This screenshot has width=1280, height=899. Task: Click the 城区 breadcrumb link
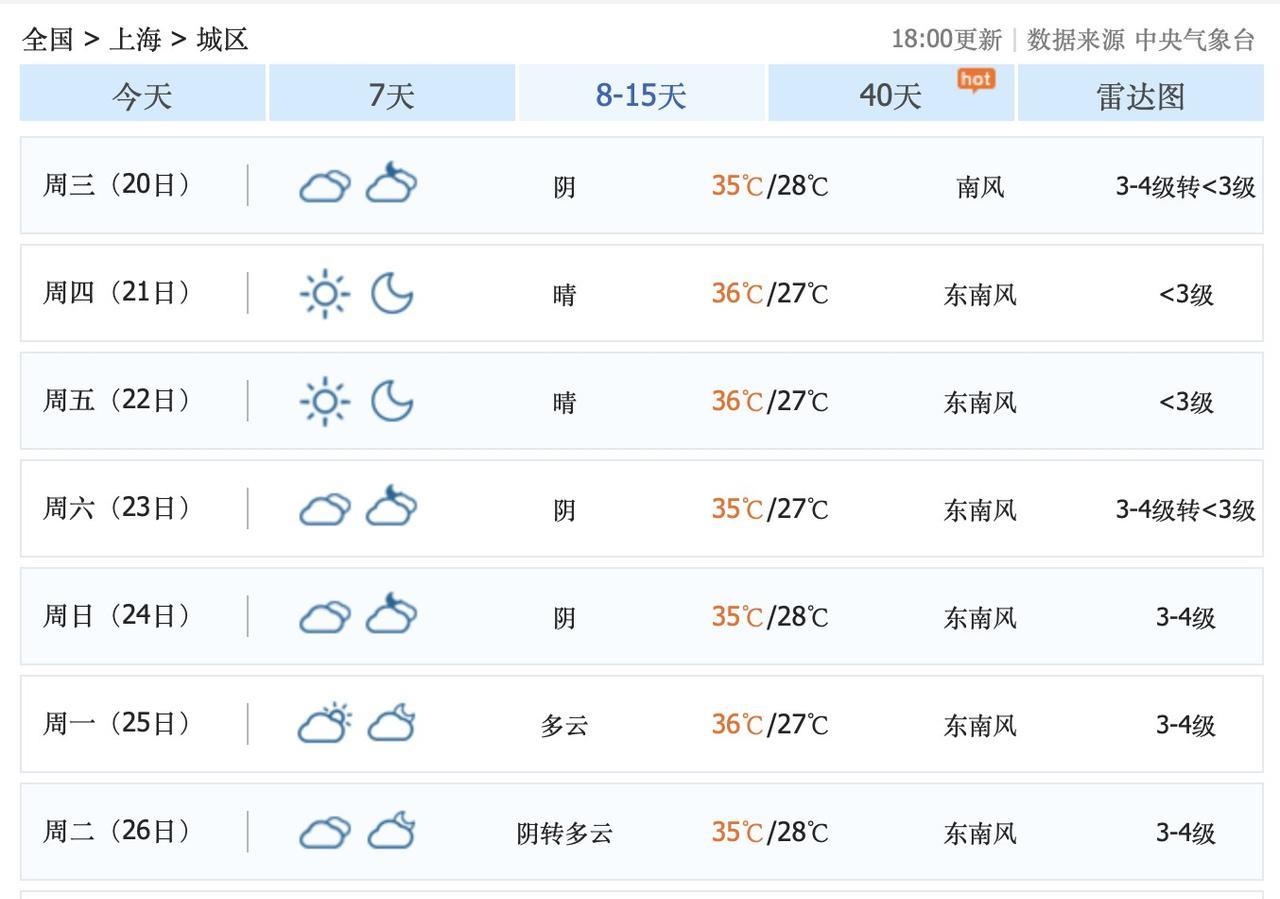(x=222, y=40)
